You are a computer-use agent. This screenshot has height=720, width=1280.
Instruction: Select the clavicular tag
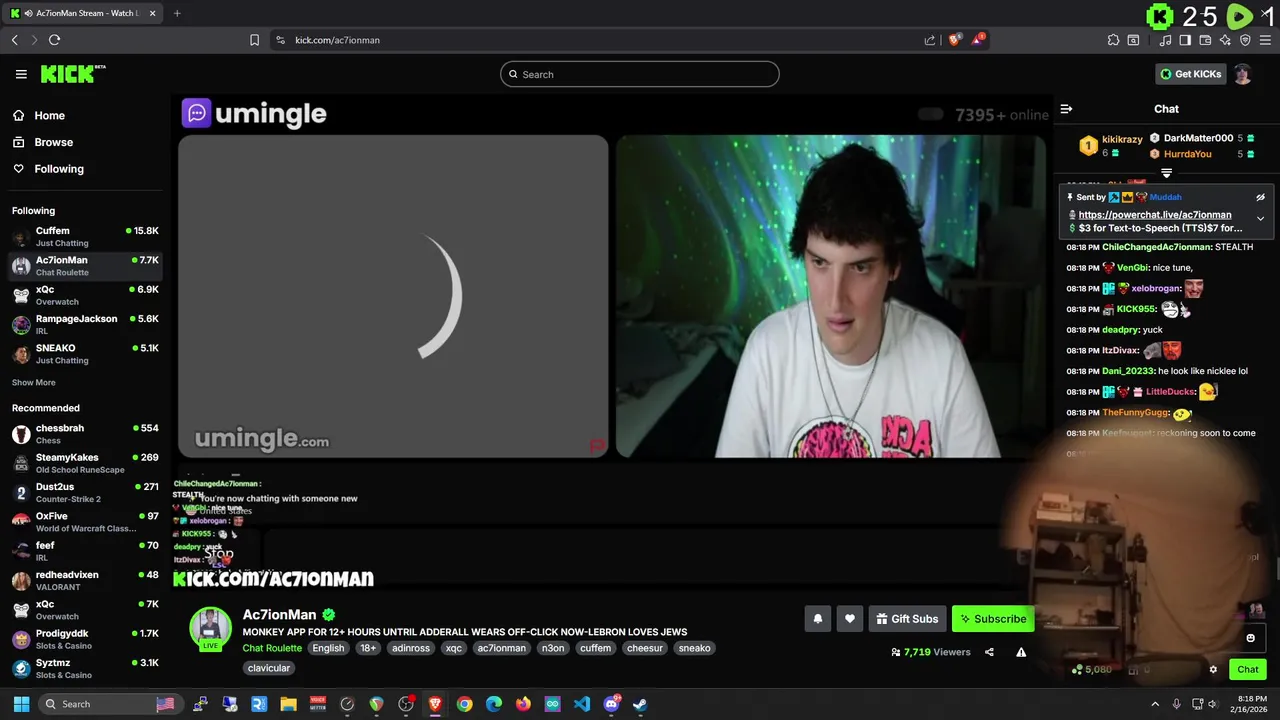point(269,668)
